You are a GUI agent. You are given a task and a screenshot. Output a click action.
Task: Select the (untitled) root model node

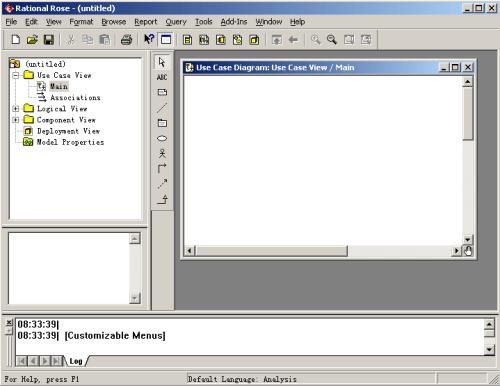click(46, 64)
